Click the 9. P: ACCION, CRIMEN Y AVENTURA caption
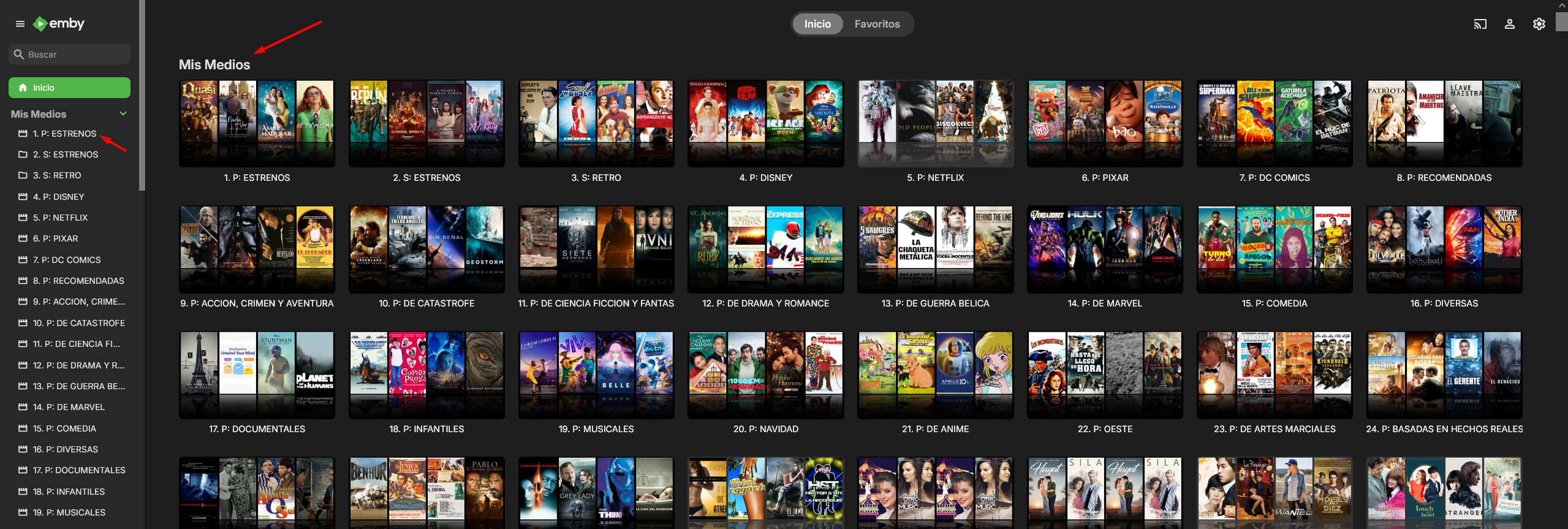 [x=257, y=303]
